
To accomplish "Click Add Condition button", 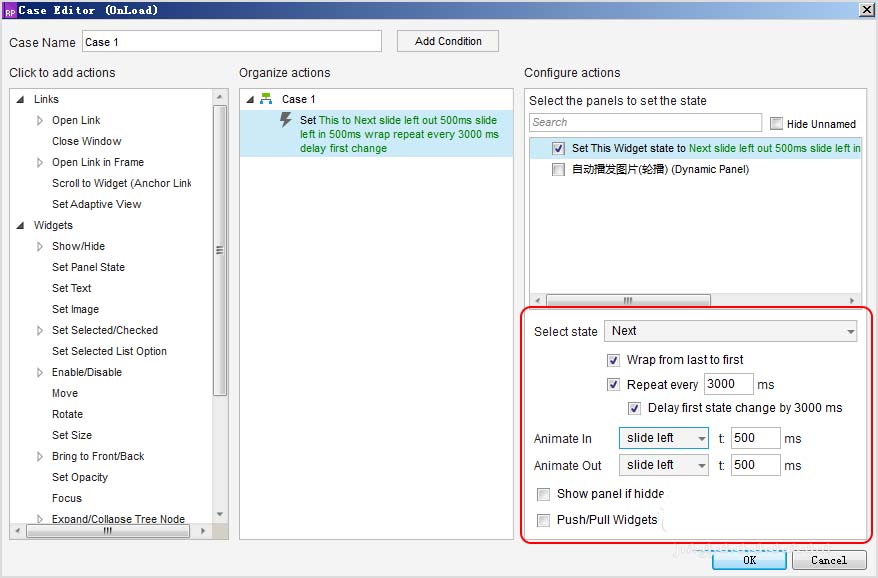I will [448, 41].
